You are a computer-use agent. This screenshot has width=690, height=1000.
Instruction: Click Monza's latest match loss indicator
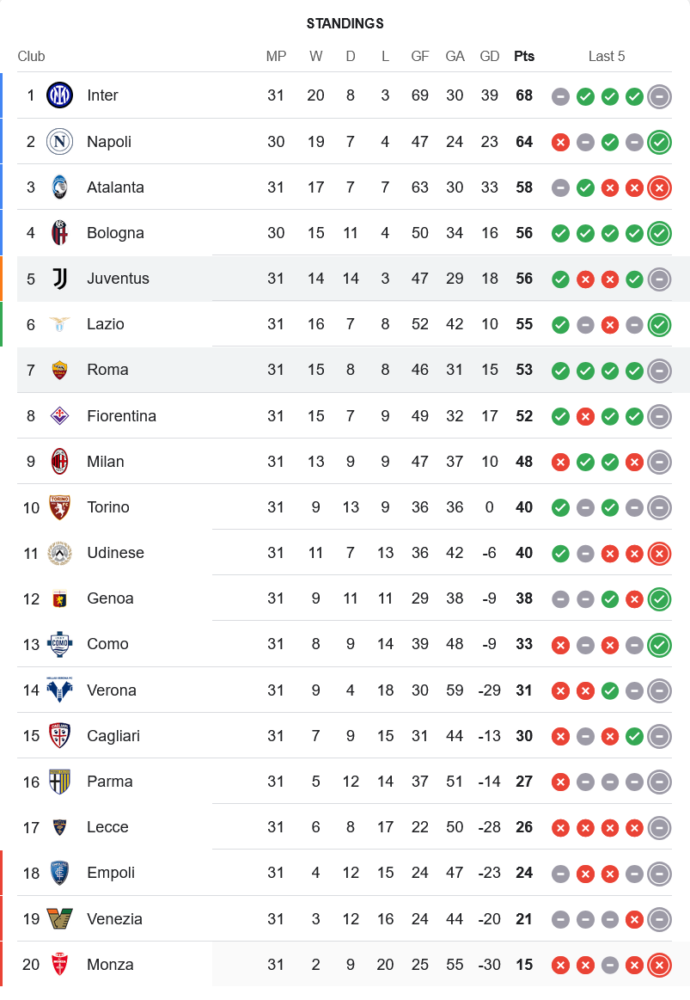pyautogui.click(x=659, y=965)
